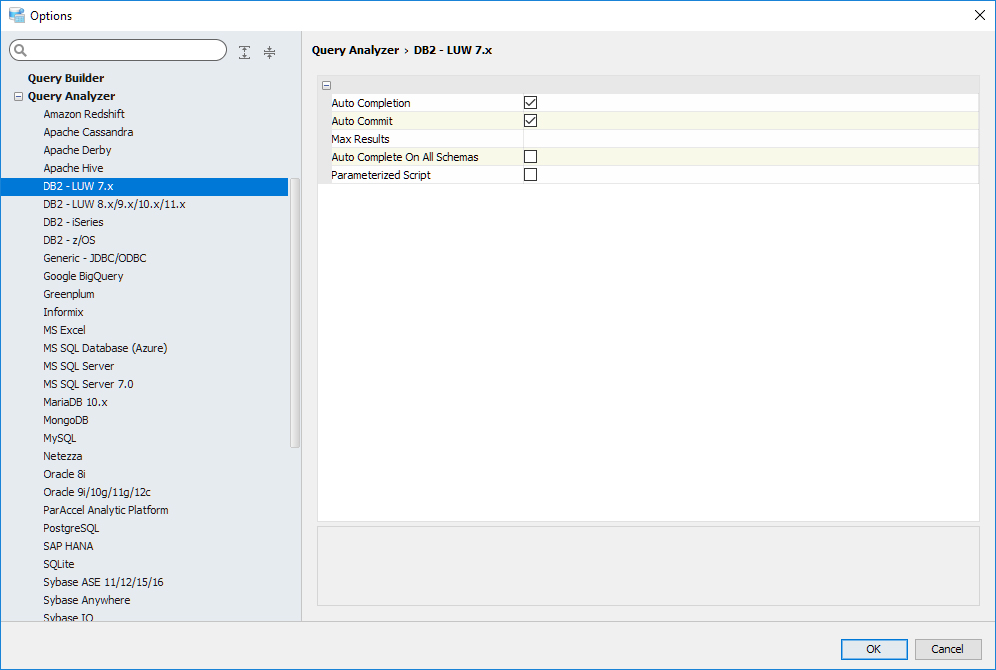Click the Max Results value field
Screen dimensions: 996x670
[x=750, y=139]
